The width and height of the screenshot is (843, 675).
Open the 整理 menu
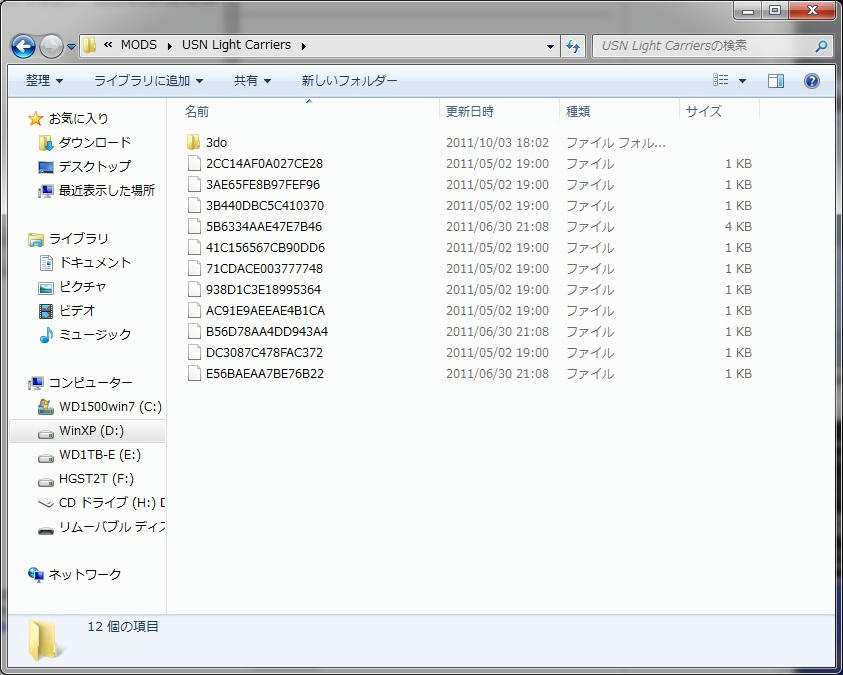(44, 81)
